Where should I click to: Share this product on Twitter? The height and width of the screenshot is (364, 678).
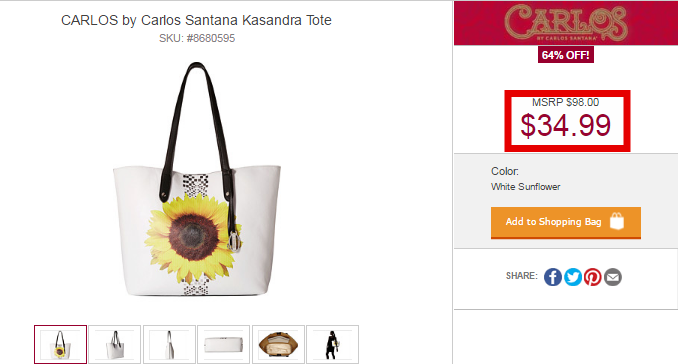[x=573, y=277]
